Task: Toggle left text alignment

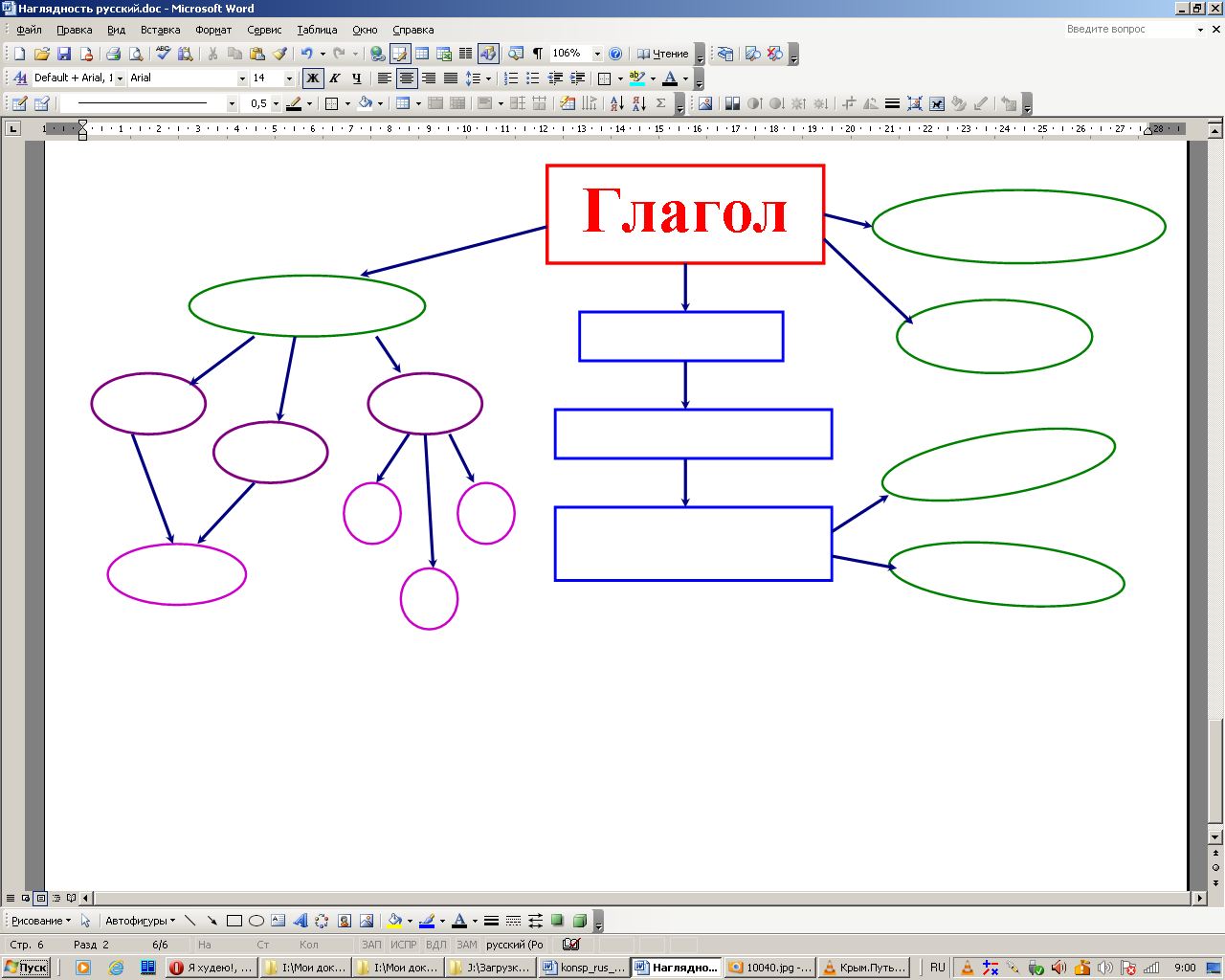Action: click(x=384, y=78)
